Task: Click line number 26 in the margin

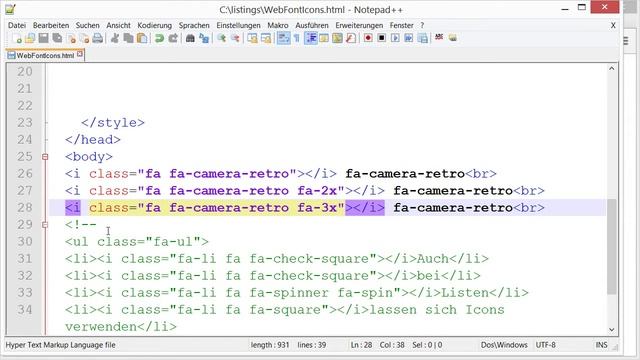Action: (25, 174)
